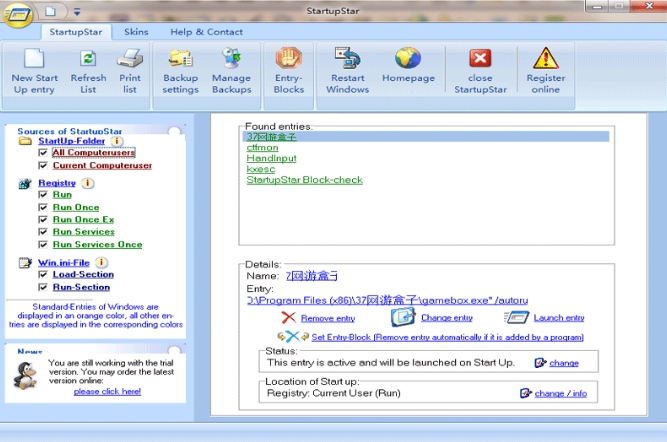
Task: Click the info icon next to Win.ini-File
Action: tap(101, 262)
